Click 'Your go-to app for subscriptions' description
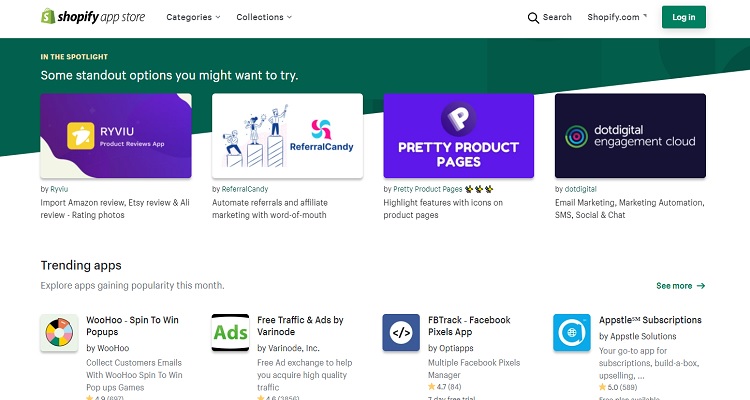Viewport: 750px width, 400px height. pos(649,363)
